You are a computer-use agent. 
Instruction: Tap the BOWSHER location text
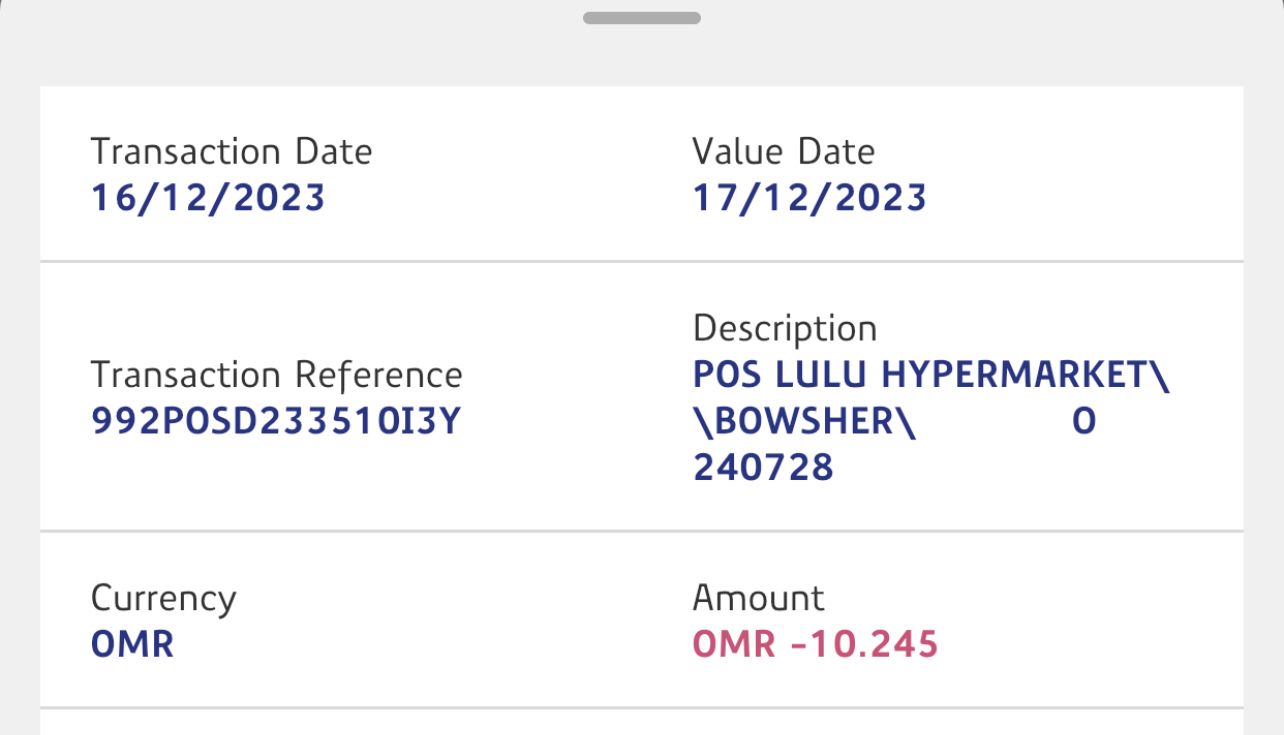point(804,422)
